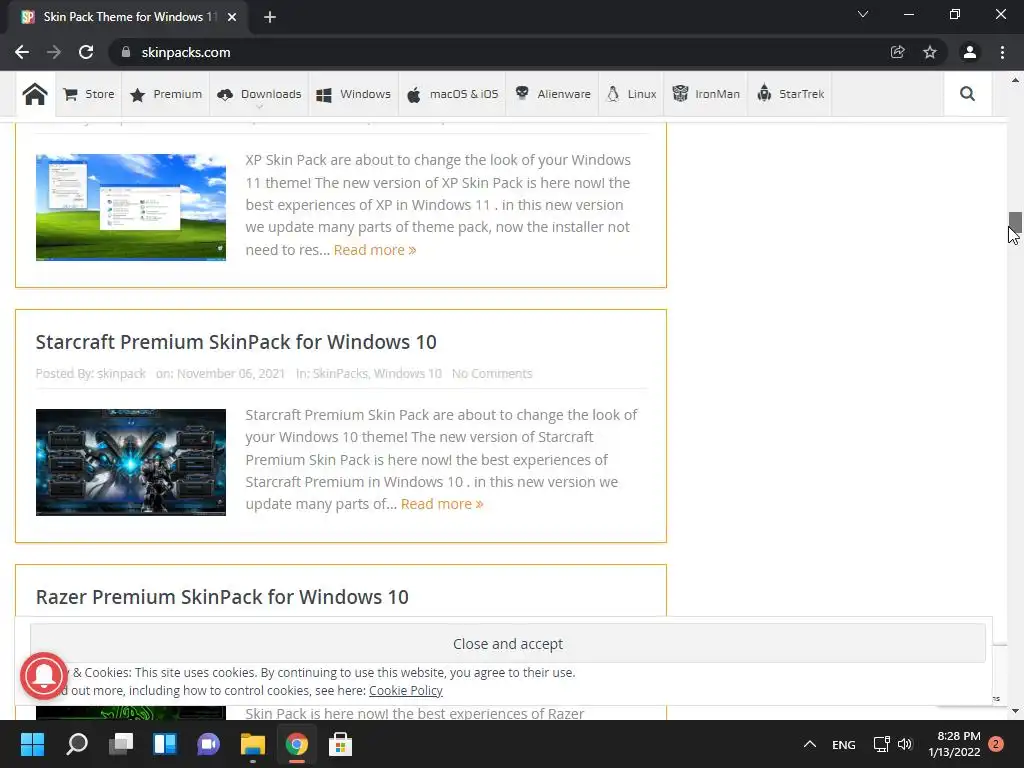This screenshot has width=1024, height=768.
Task: Click Close and accept cookies button
Action: 507,644
